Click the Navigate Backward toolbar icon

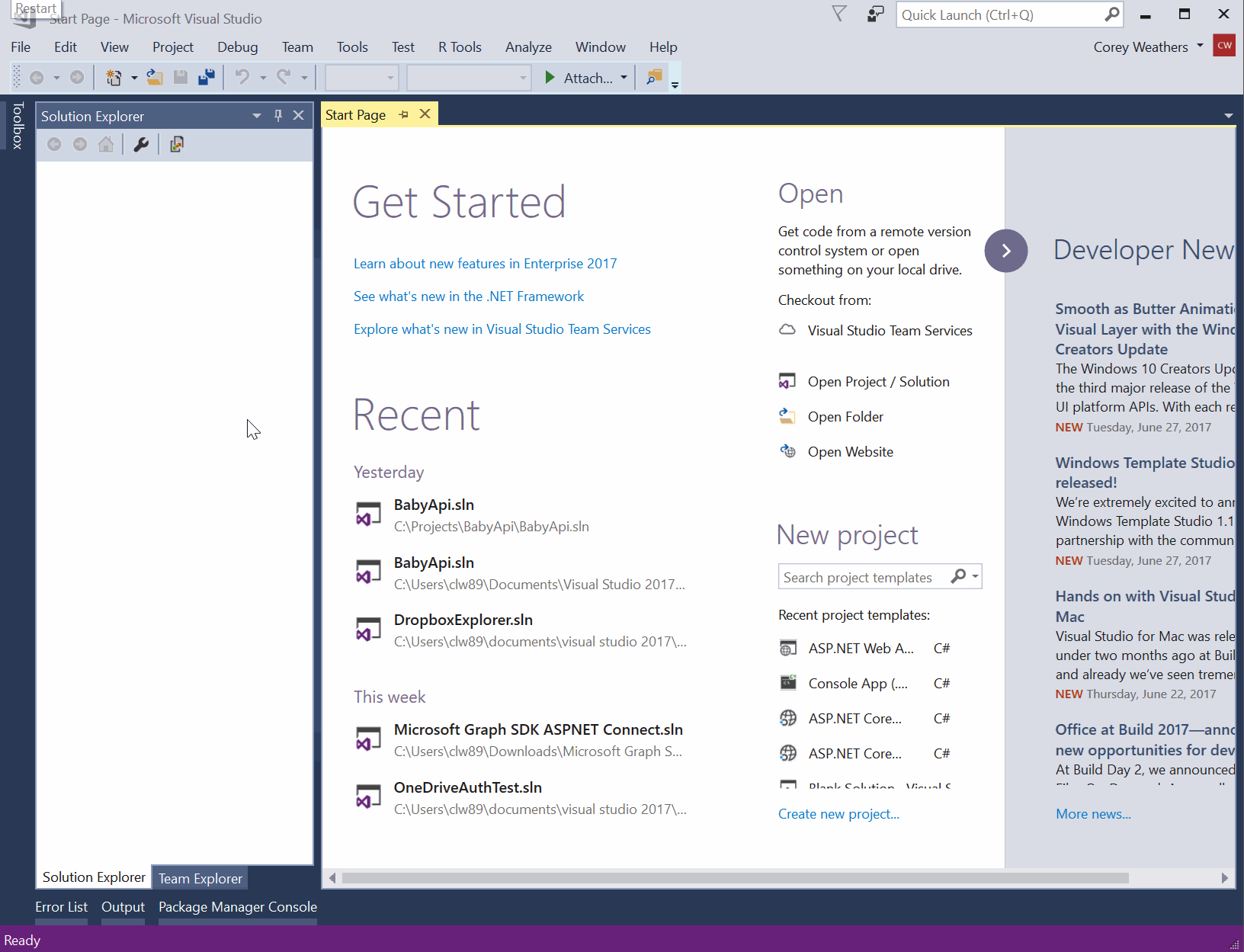37,77
